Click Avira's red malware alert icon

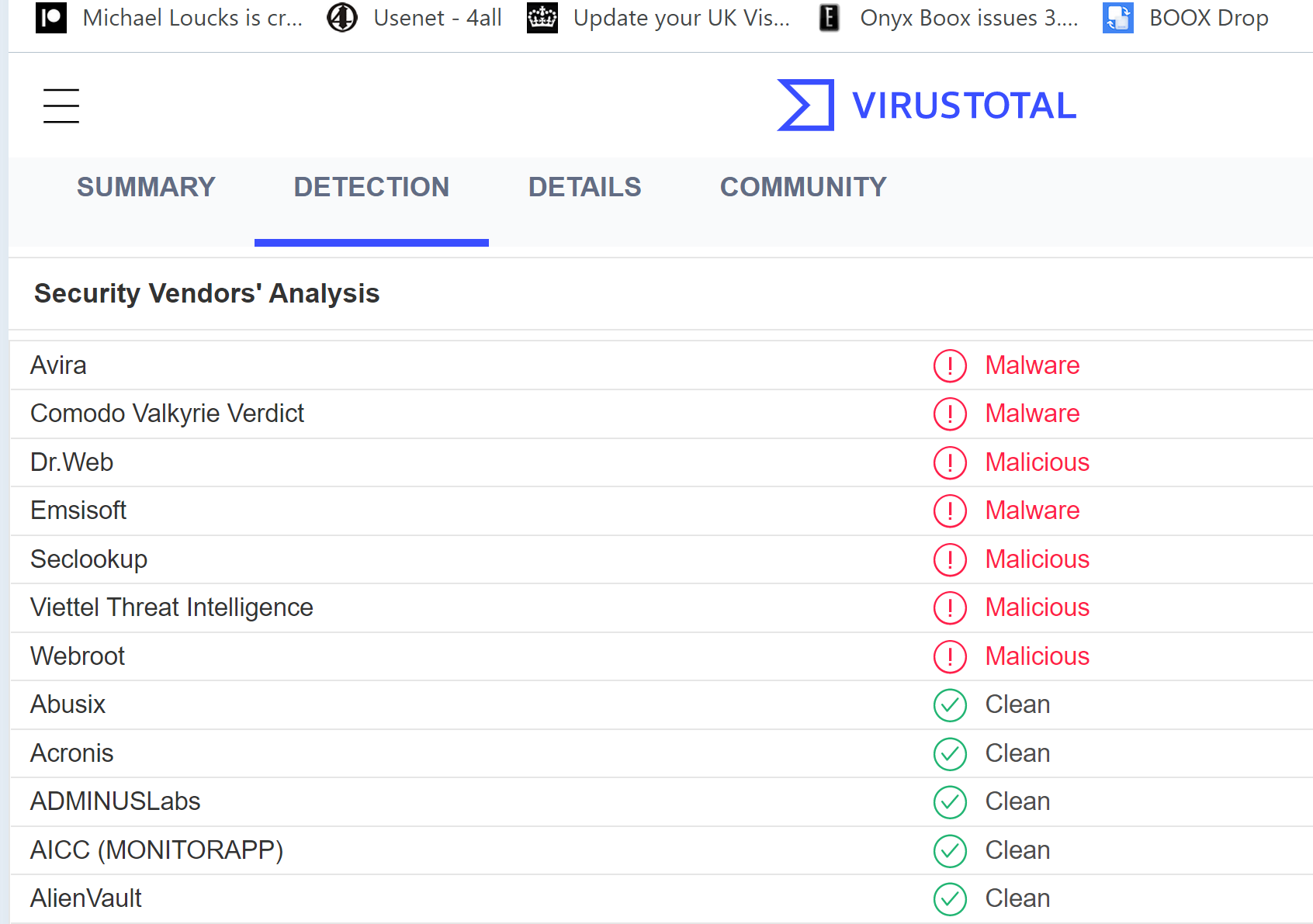[x=950, y=366]
